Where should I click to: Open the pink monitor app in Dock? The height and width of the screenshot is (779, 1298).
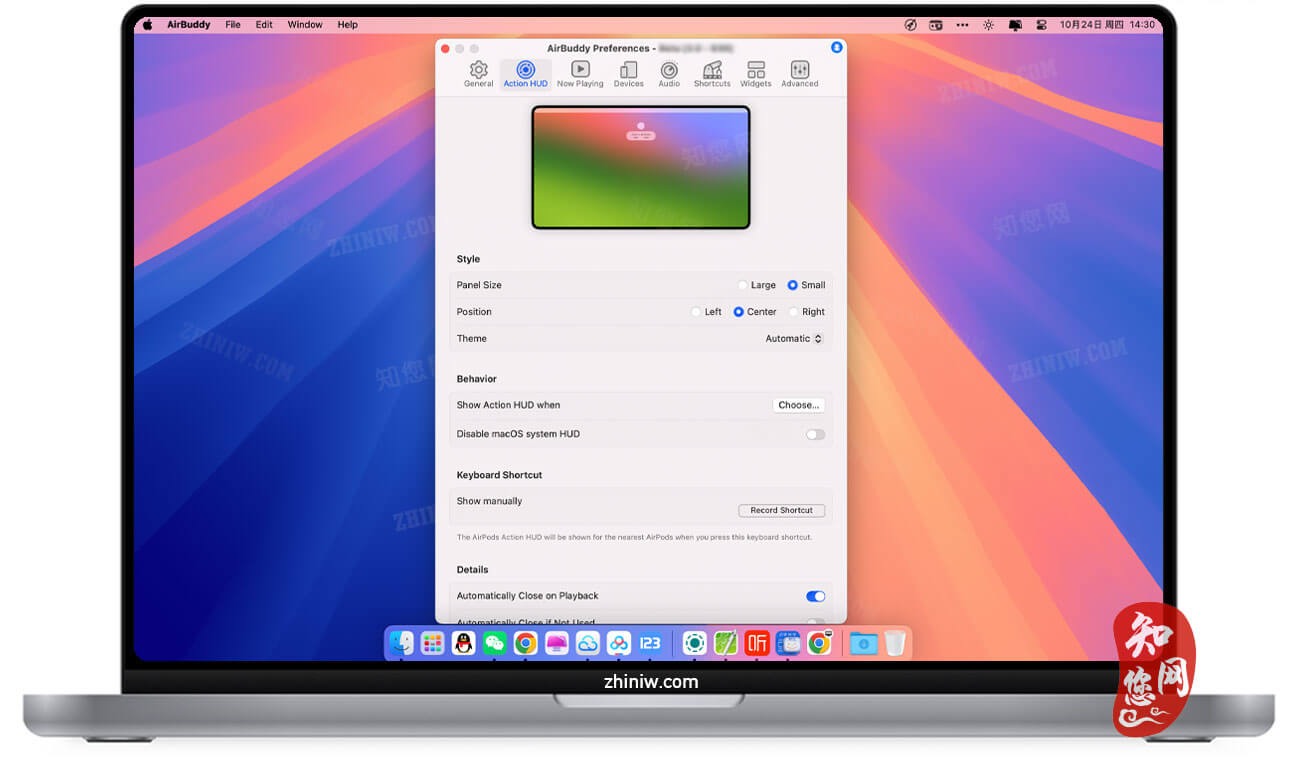(x=557, y=643)
